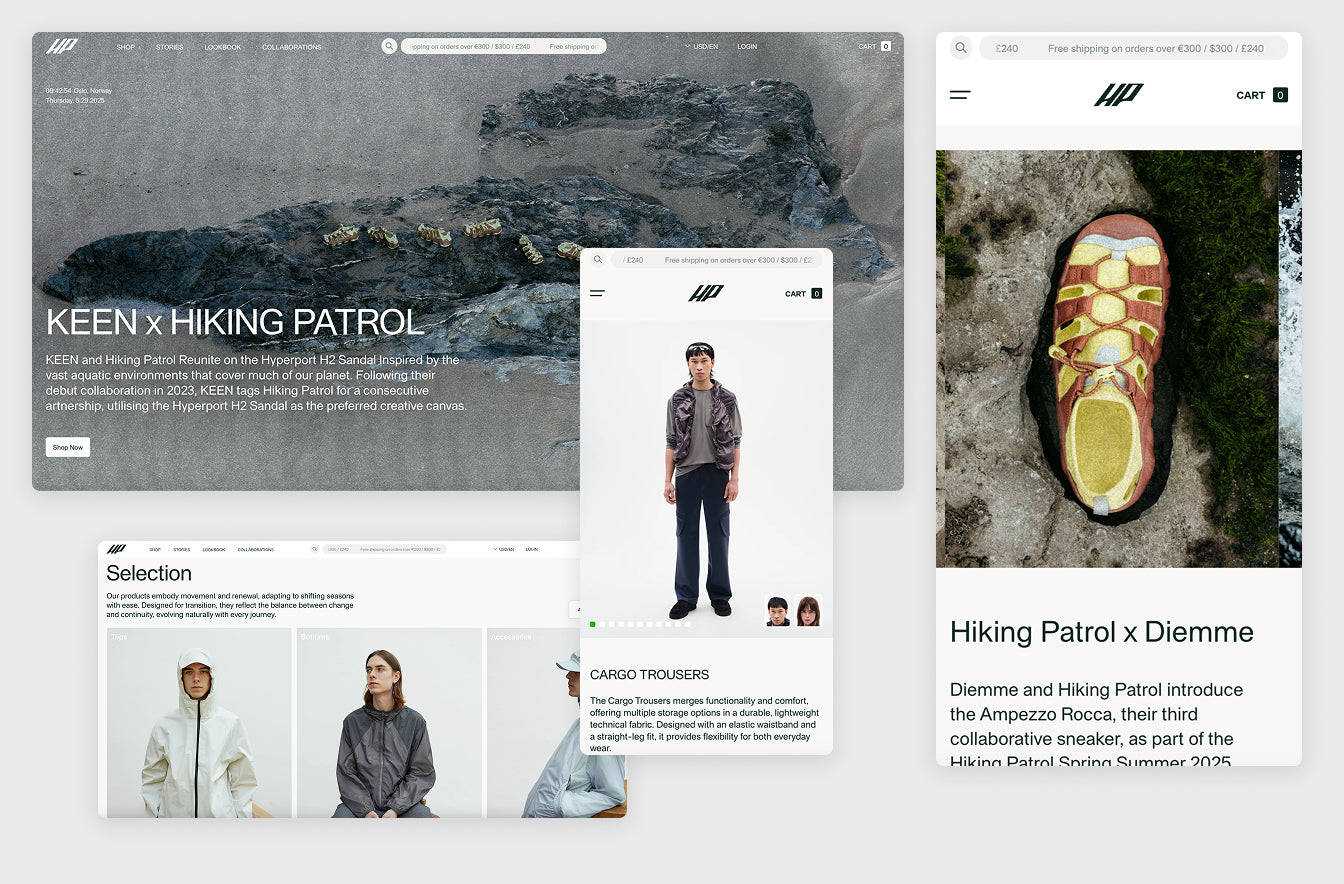Click LOGIN in the hero page header
The image size is (1344, 884).
tap(747, 47)
